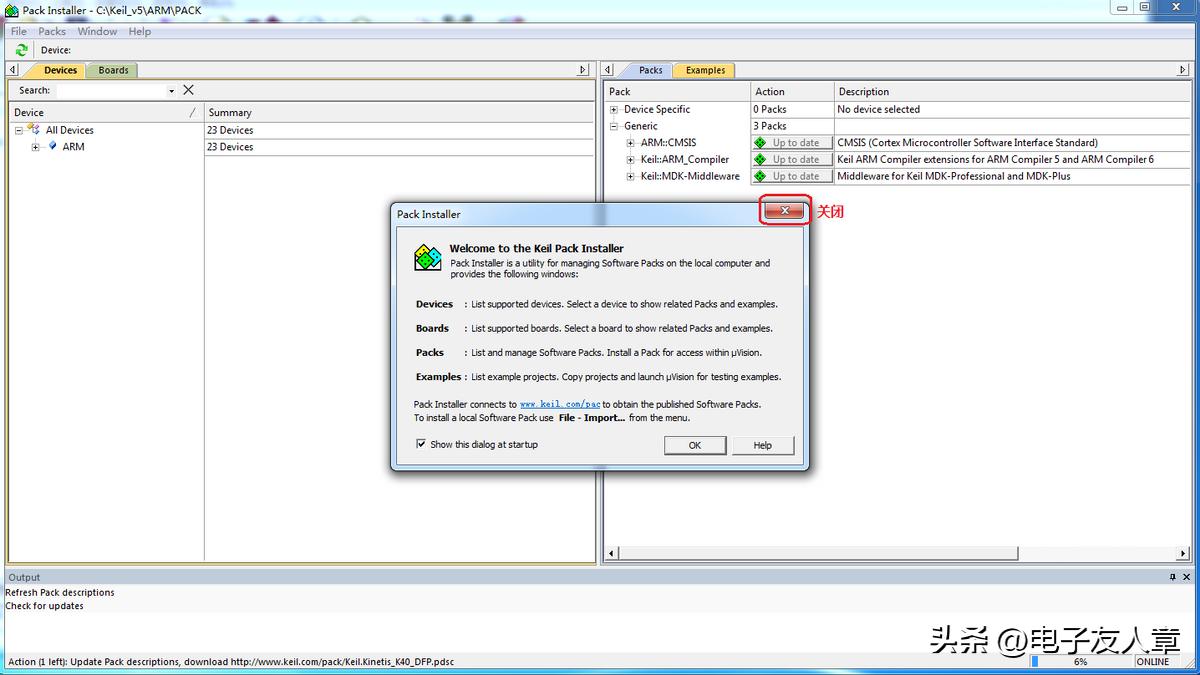This screenshot has height=675, width=1200.
Task: Open the Packs menu
Action: pos(52,31)
